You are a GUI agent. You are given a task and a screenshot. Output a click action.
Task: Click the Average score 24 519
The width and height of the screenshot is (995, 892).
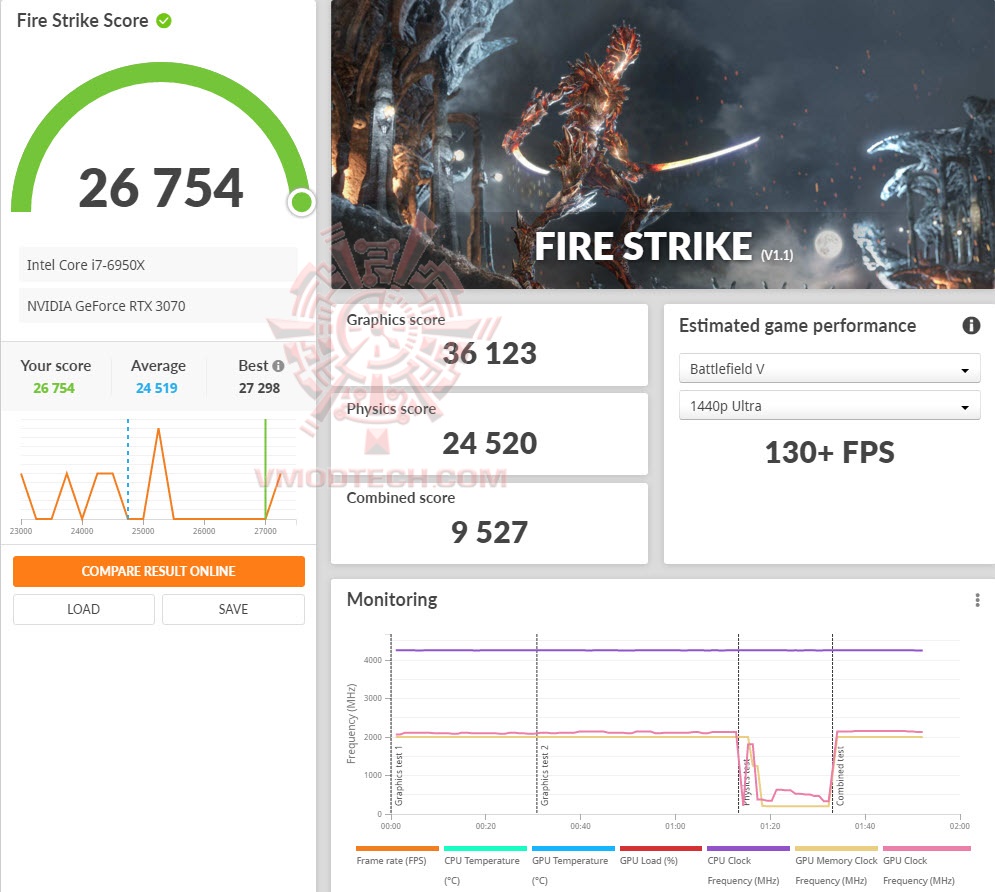tap(157, 388)
